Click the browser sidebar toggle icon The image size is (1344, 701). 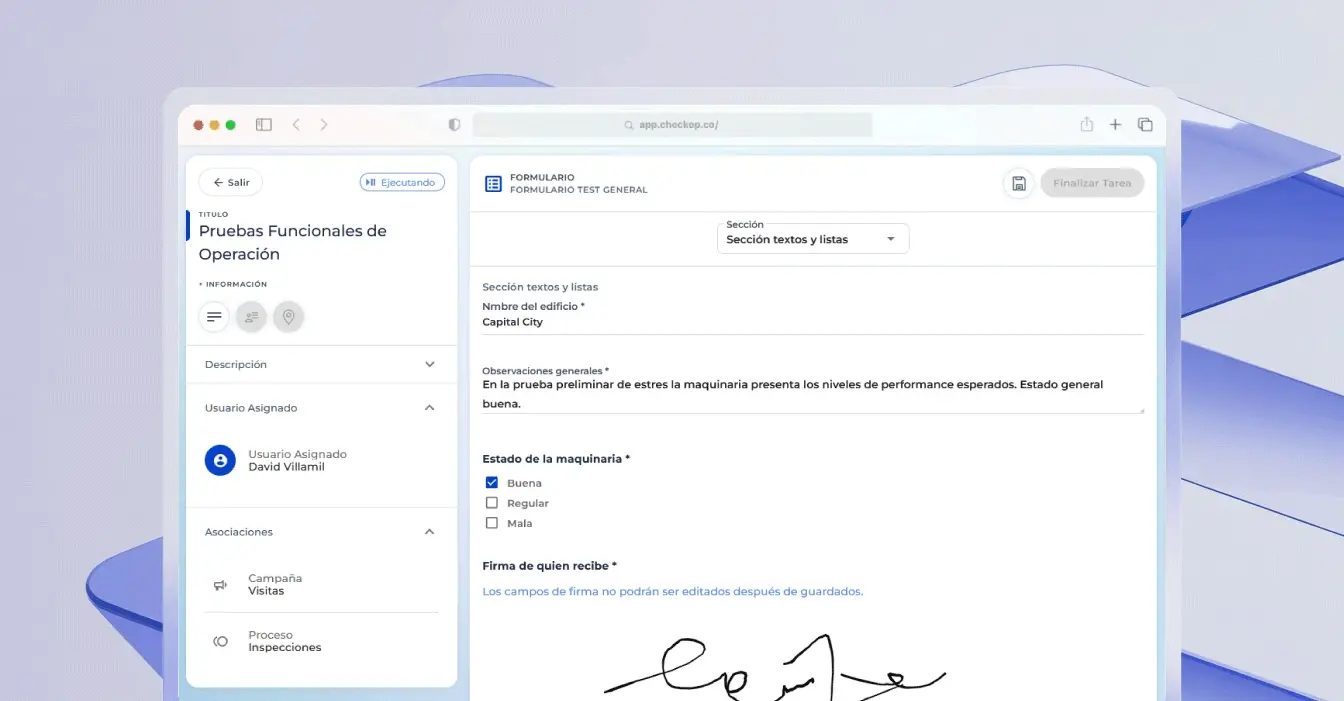pos(264,125)
